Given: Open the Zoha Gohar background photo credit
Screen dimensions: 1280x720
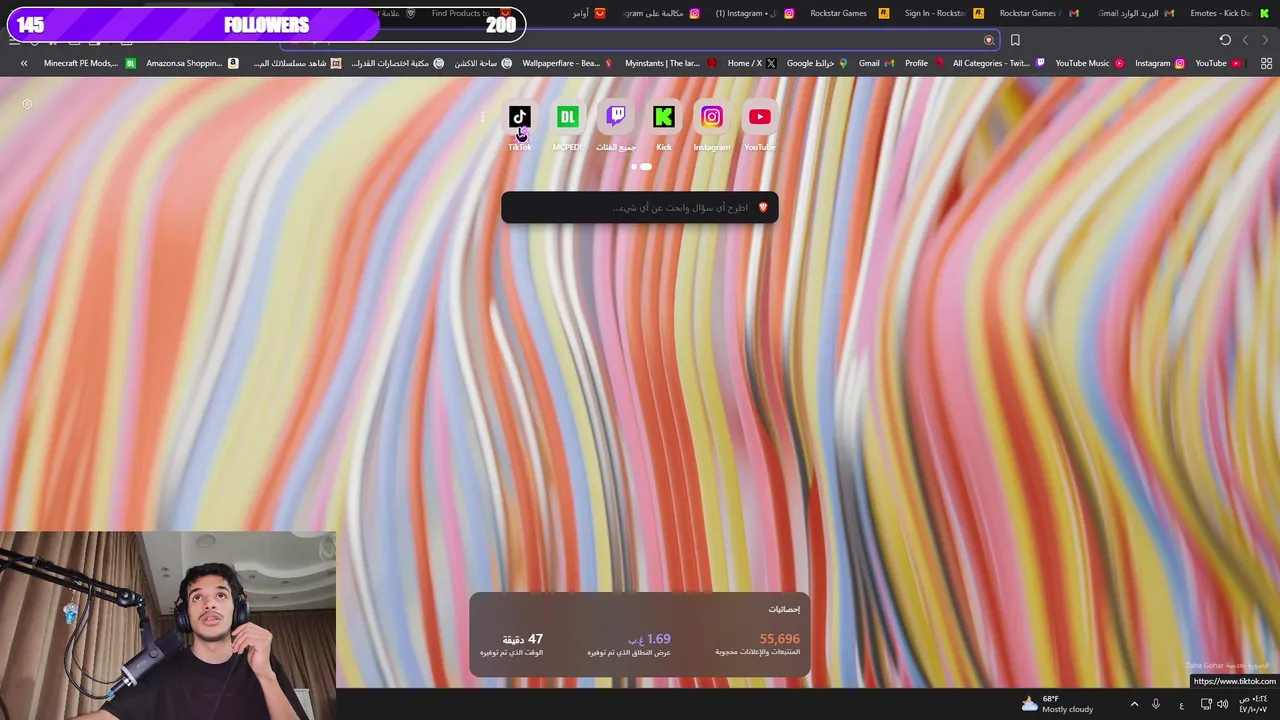Looking at the screenshot, I should [1226, 665].
